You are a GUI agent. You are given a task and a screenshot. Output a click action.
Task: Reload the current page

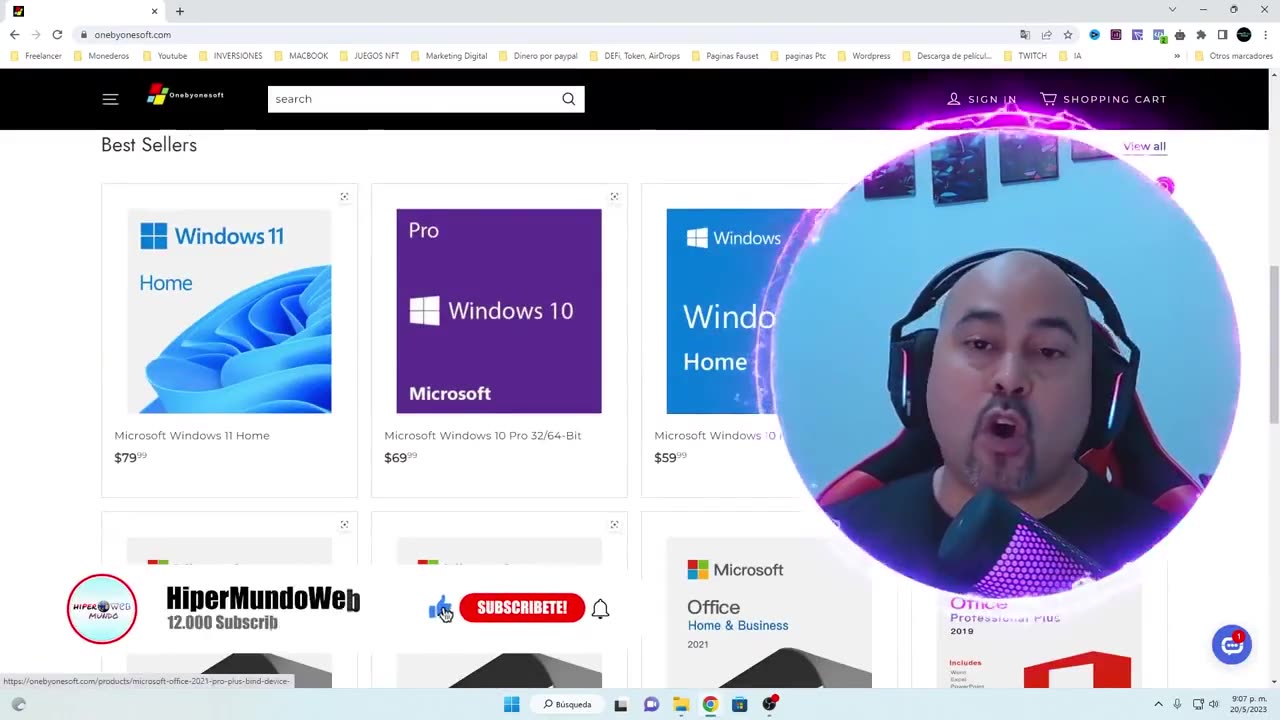click(57, 34)
